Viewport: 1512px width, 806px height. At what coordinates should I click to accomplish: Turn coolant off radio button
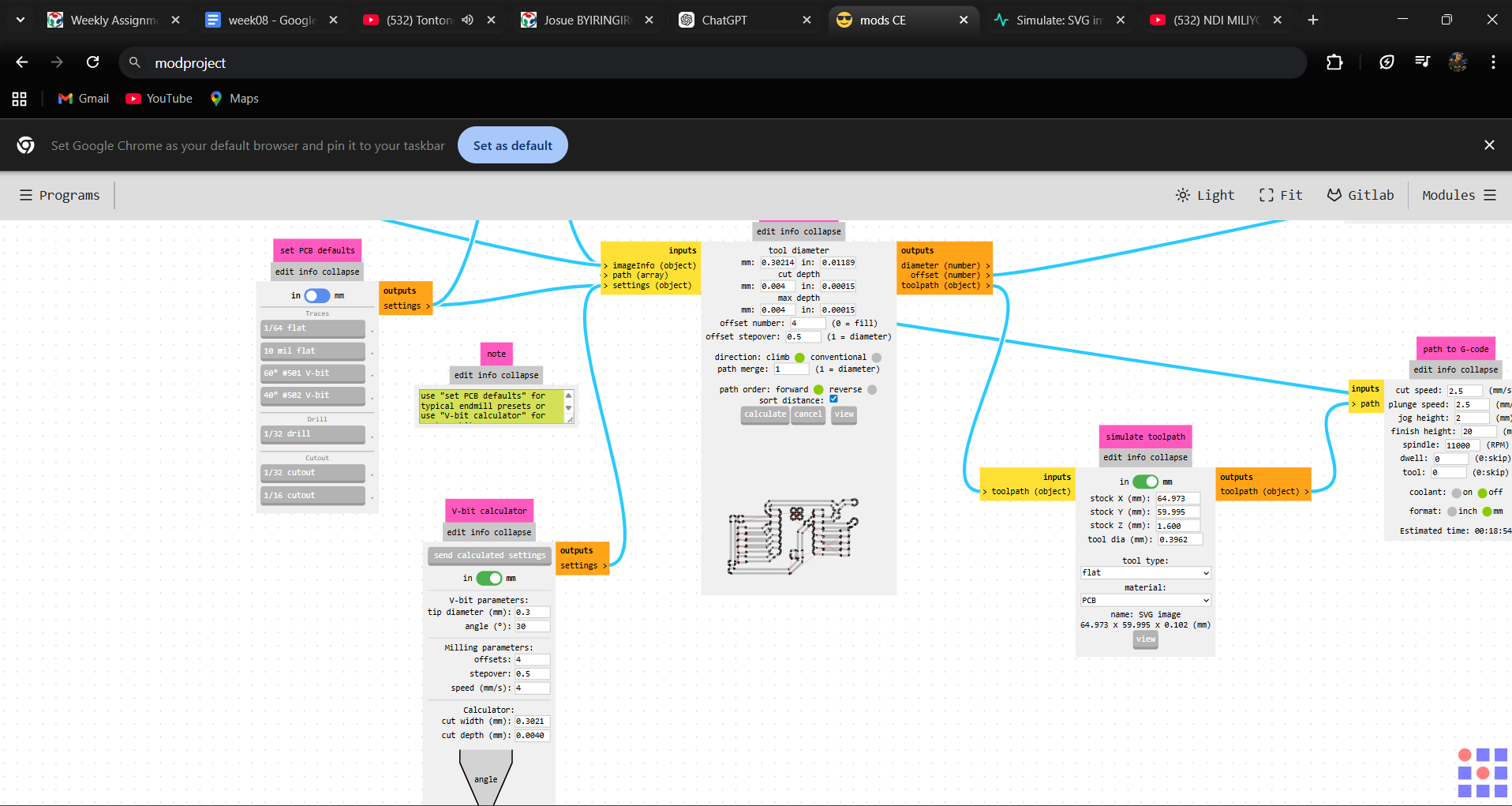point(1483,493)
